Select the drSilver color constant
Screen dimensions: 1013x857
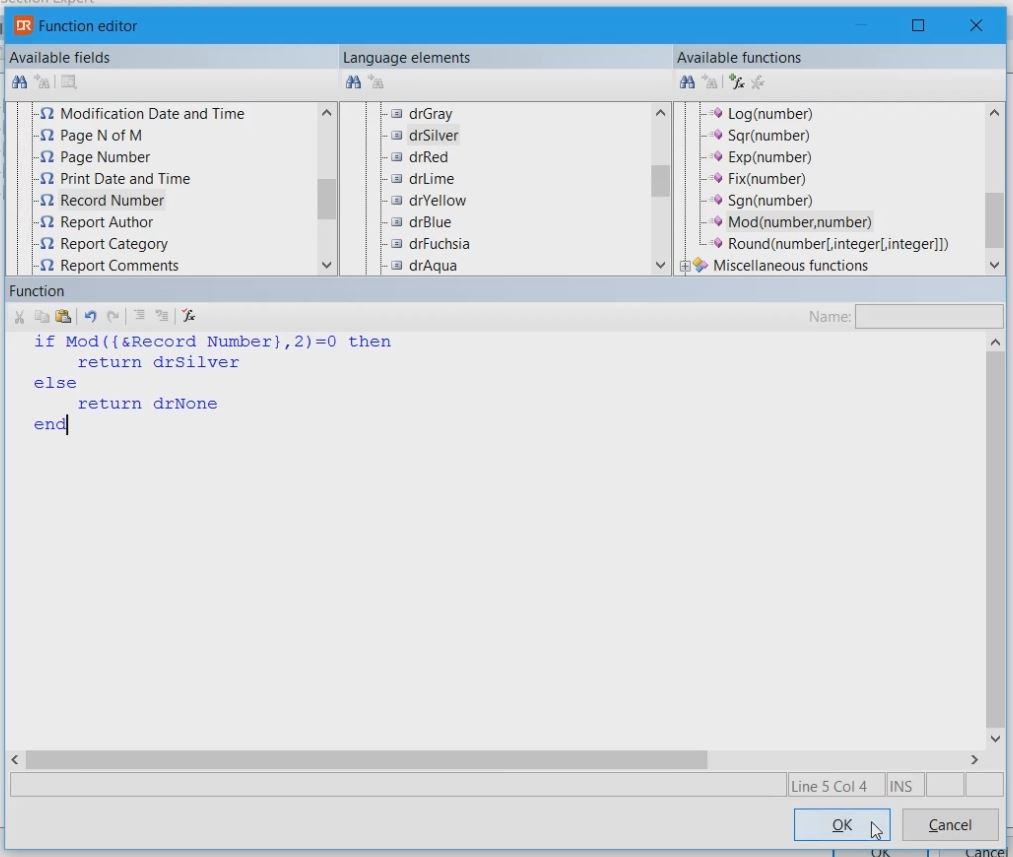point(433,135)
